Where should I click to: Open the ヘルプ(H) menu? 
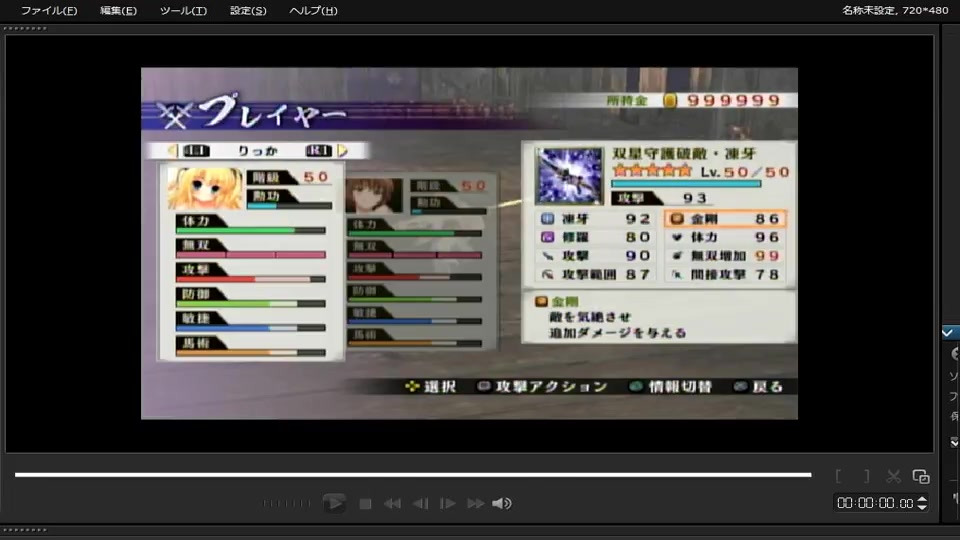click(313, 10)
